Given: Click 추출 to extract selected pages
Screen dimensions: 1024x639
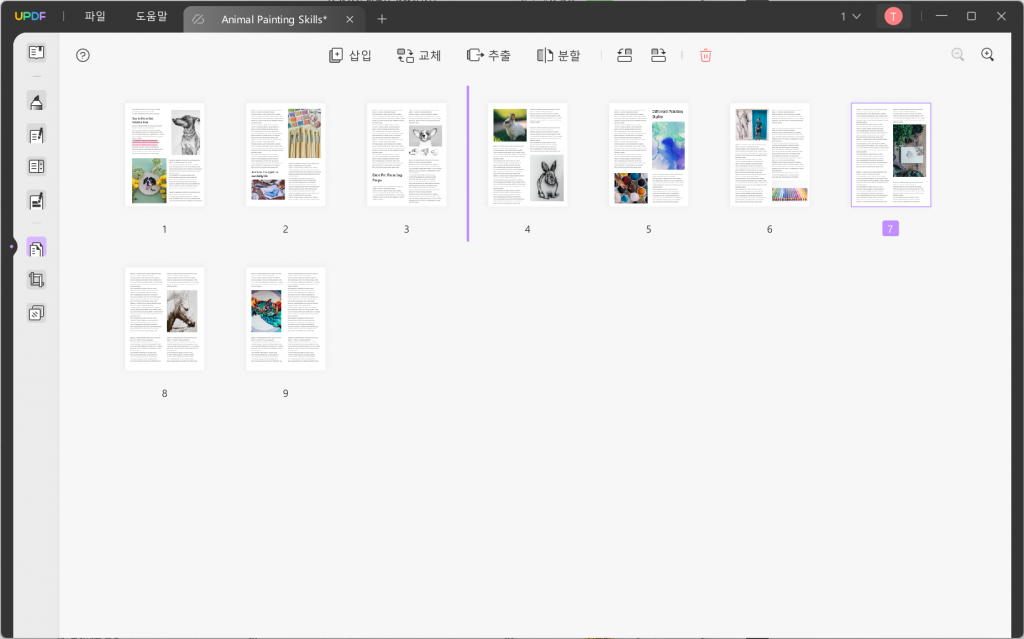Looking at the screenshot, I should pos(489,55).
